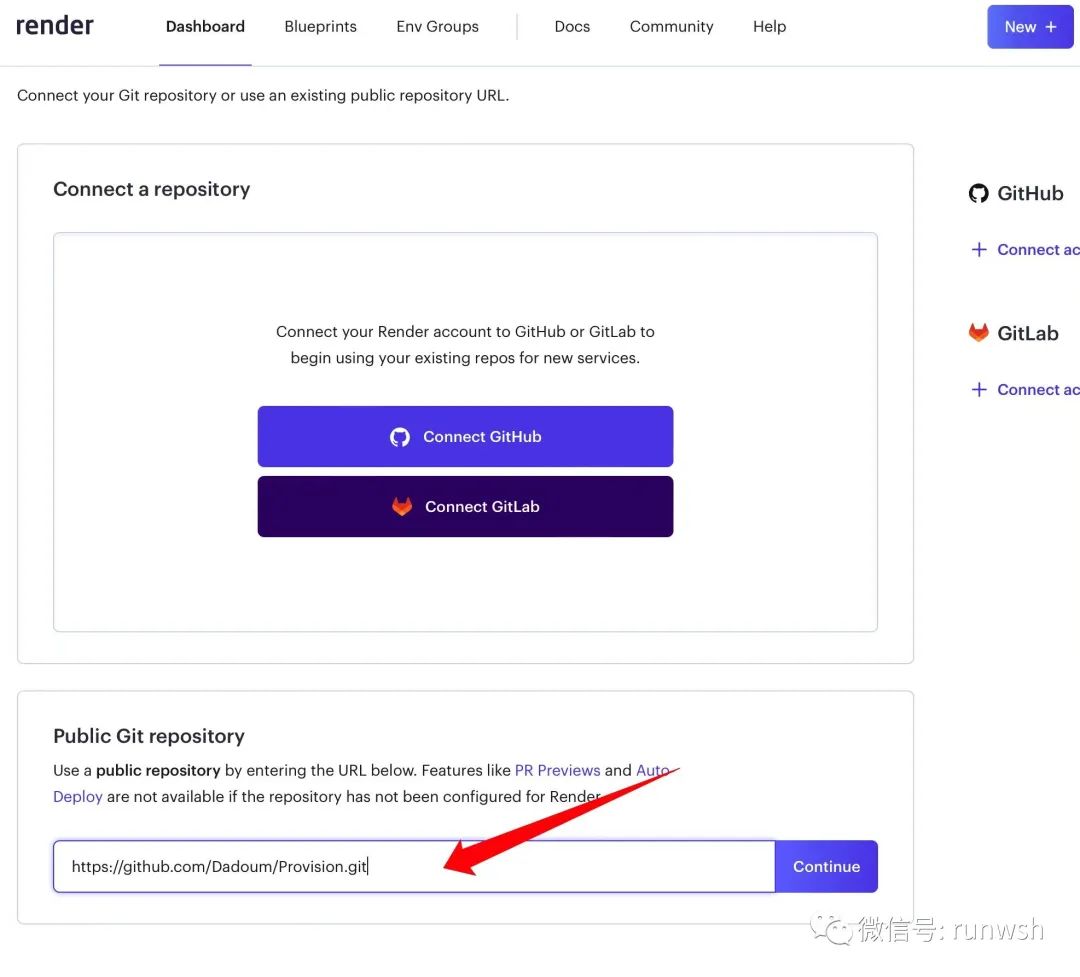Click the GitLab fox icon in sidebar
The height and width of the screenshot is (977, 1080).
pyautogui.click(x=978, y=333)
